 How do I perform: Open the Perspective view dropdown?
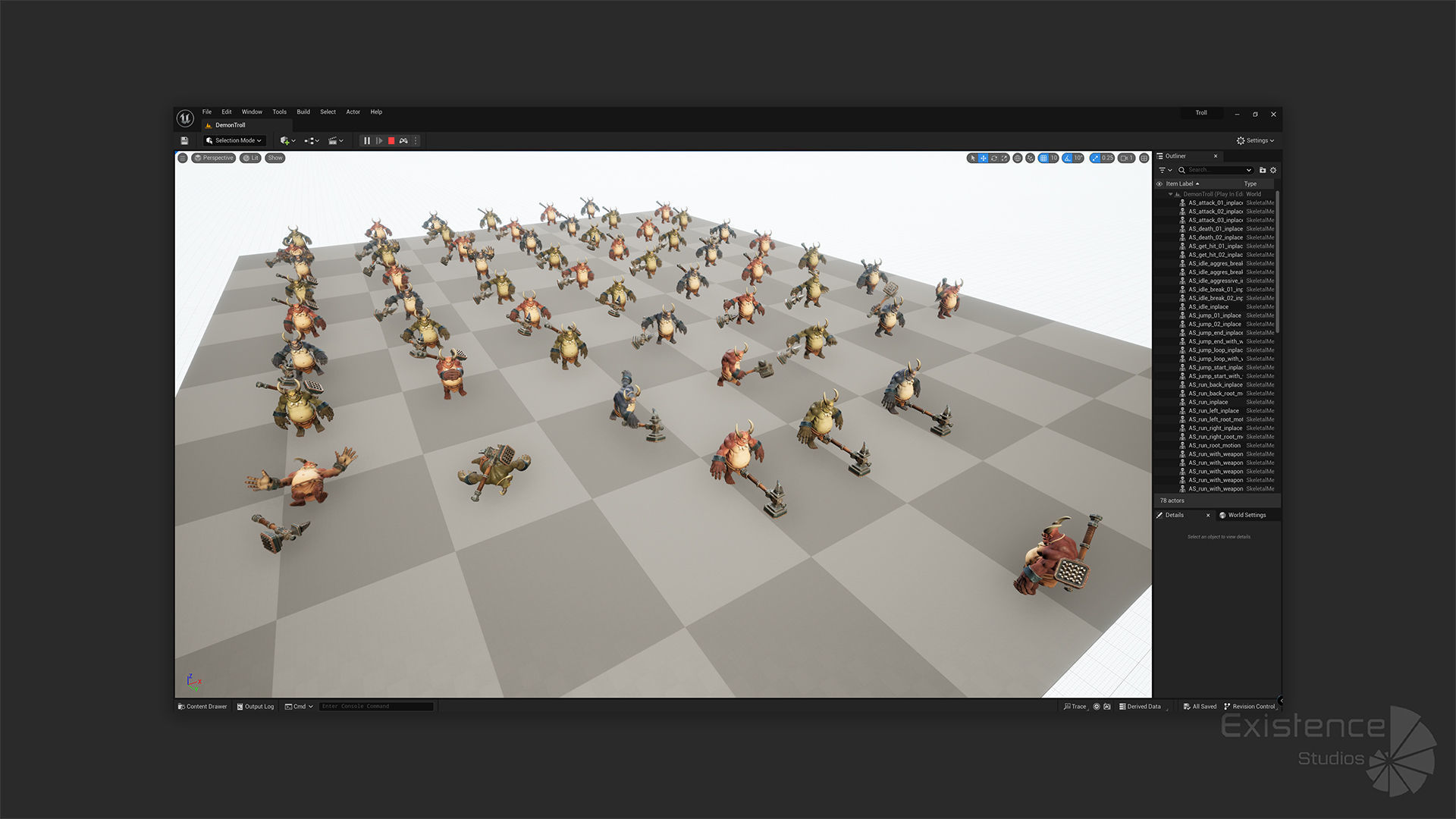(x=214, y=158)
